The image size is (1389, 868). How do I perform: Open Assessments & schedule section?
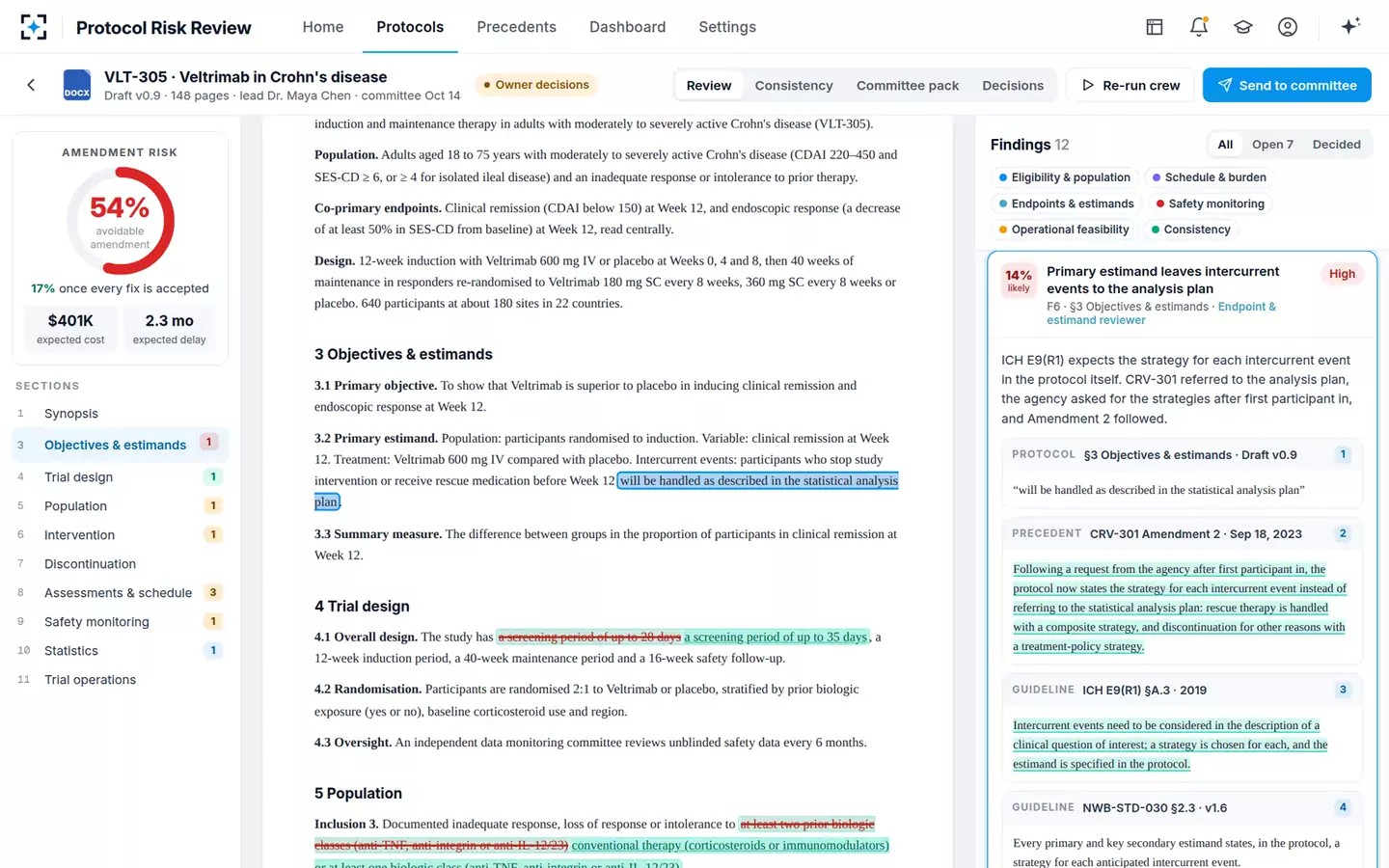pyautogui.click(x=120, y=592)
